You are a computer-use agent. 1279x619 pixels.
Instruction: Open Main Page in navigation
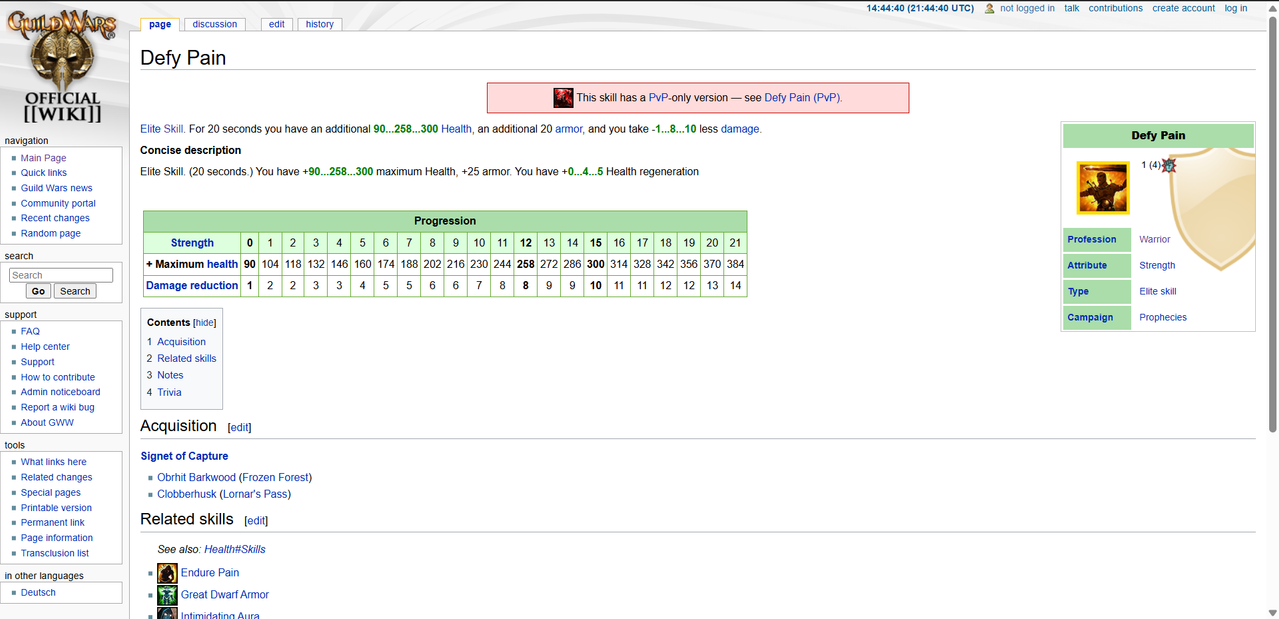pyautogui.click(x=44, y=158)
